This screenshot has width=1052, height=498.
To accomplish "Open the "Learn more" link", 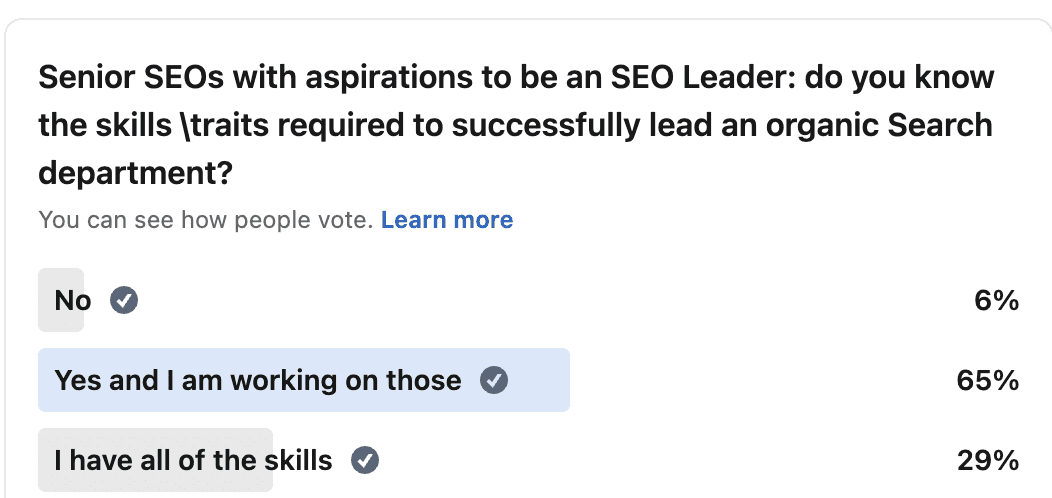I will pos(447,220).
